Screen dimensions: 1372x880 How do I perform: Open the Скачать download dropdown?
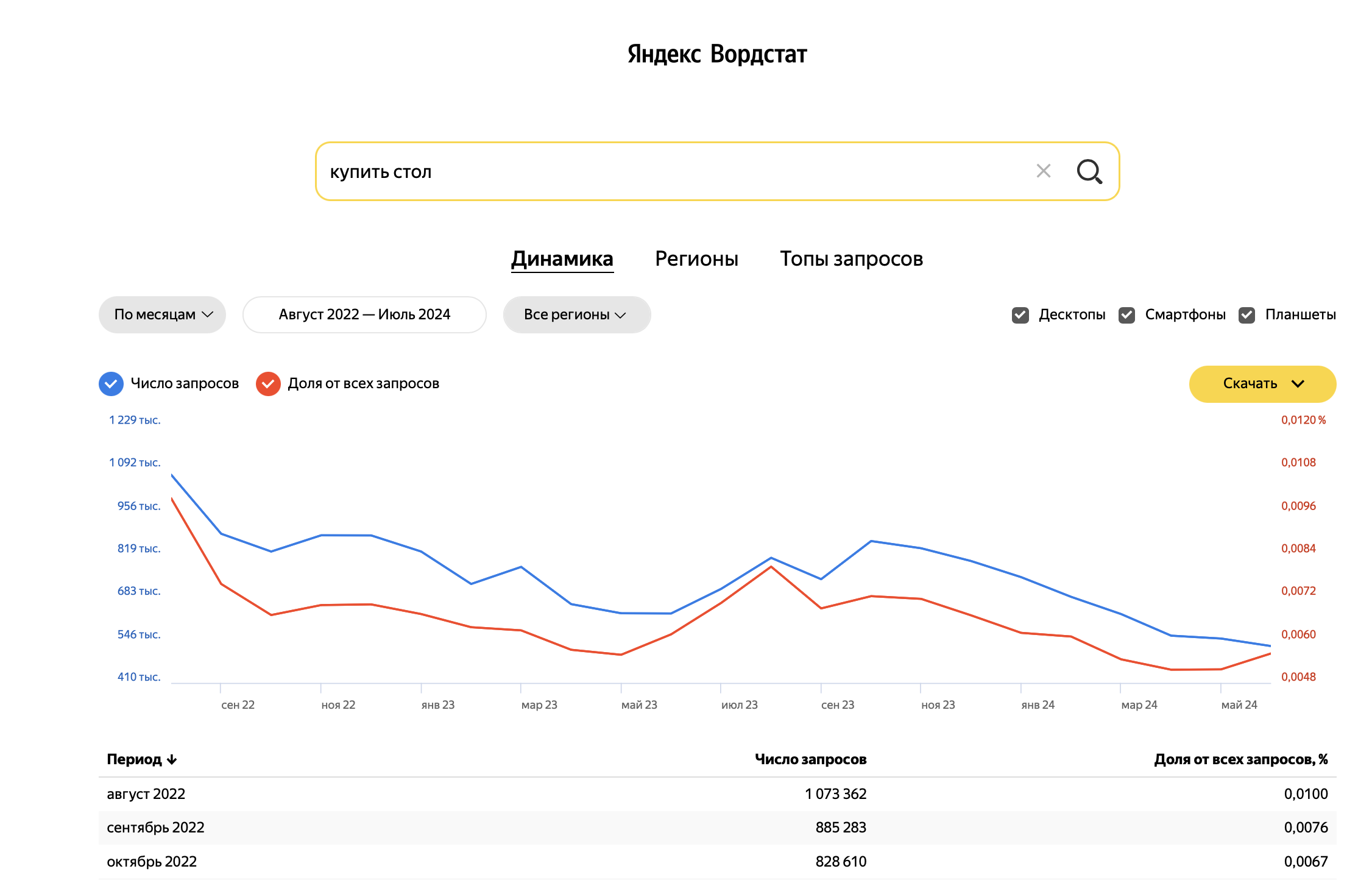(1262, 384)
